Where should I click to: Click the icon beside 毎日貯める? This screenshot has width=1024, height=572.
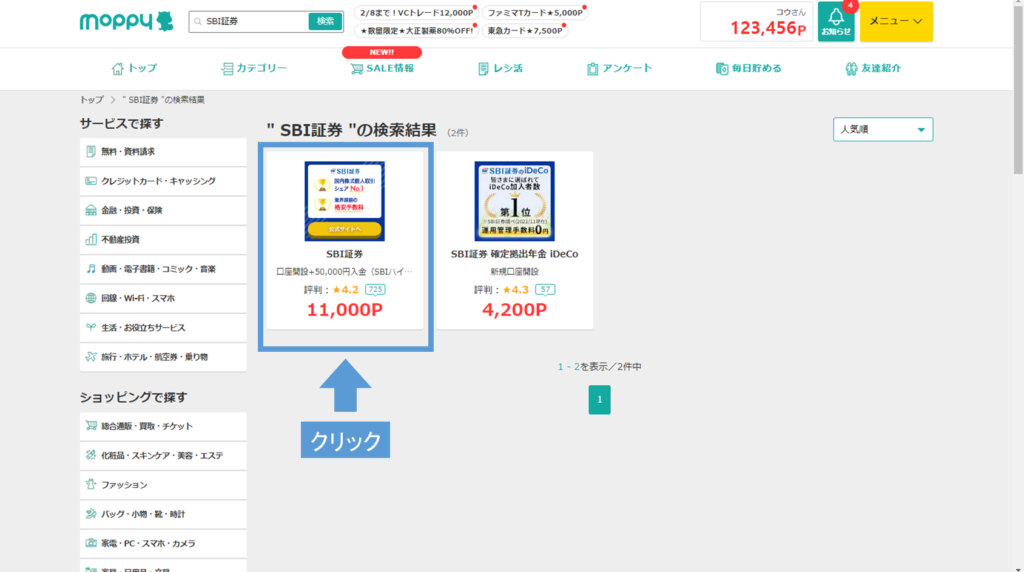[x=722, y=69]
